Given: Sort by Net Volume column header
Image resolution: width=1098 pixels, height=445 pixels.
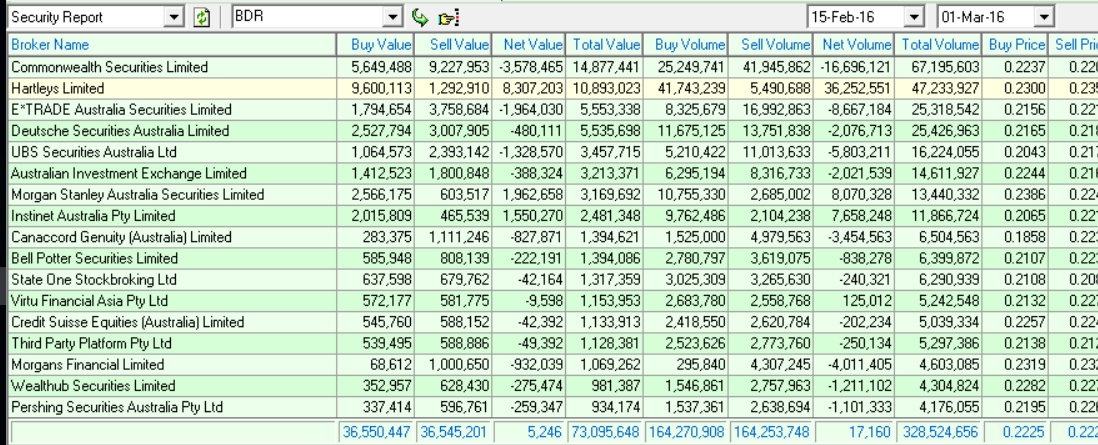Looking at the screenshot, I should click(854, 45).
